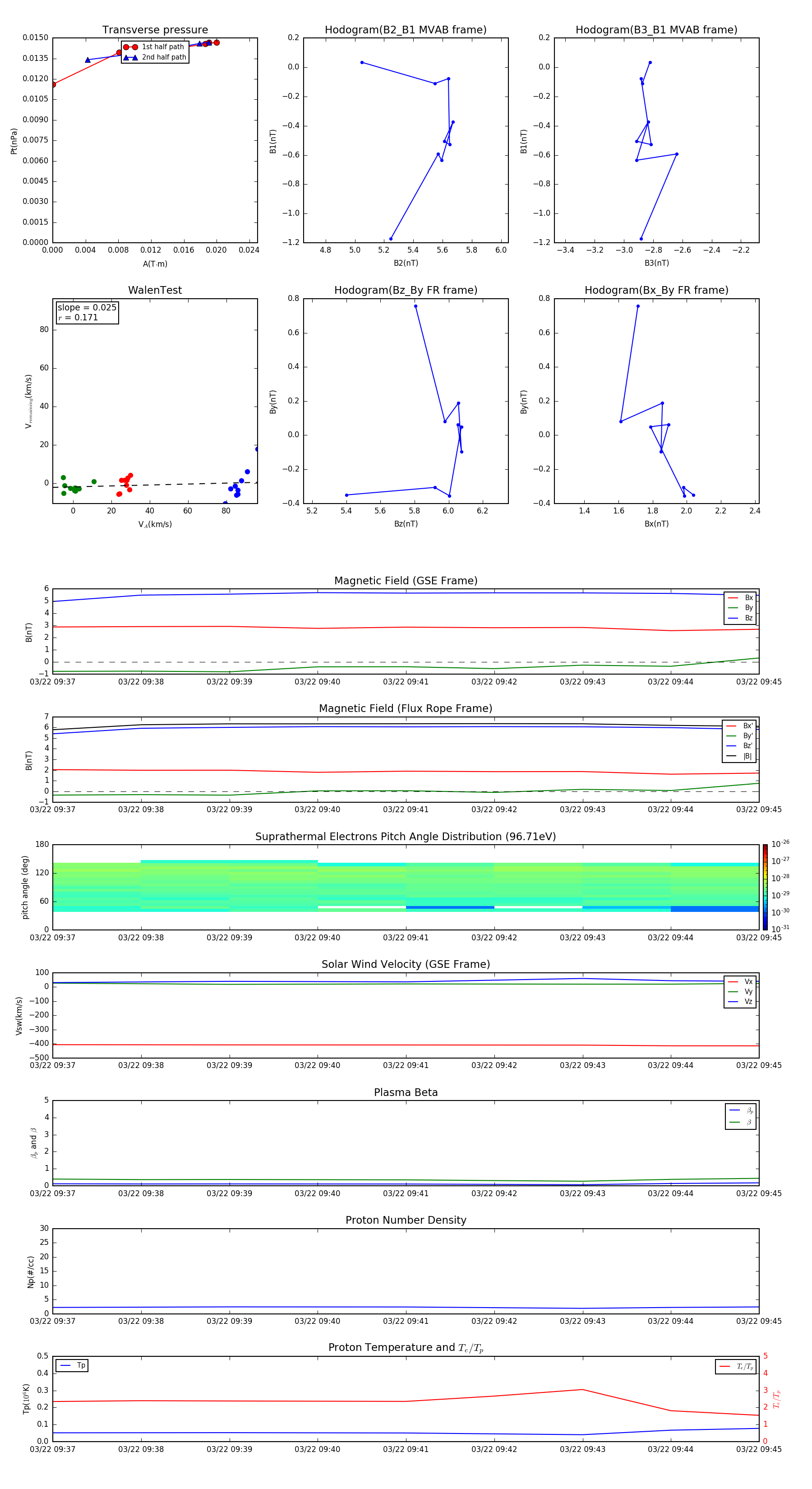Screen dimensions: 812x1489
Task: Click the Vx legend entry in velocity plot
Action: (x=740, y=982)
